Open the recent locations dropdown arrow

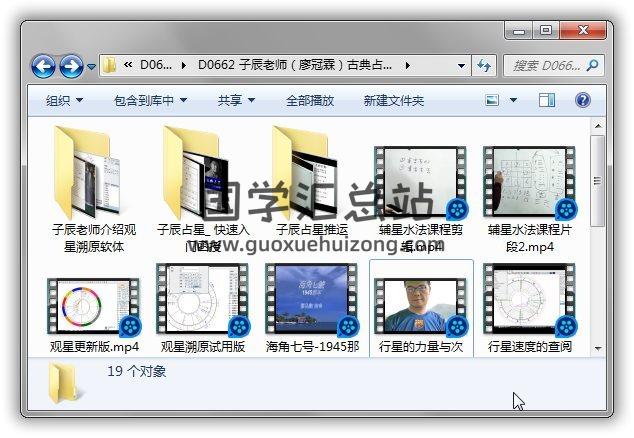tap(92, 66)
